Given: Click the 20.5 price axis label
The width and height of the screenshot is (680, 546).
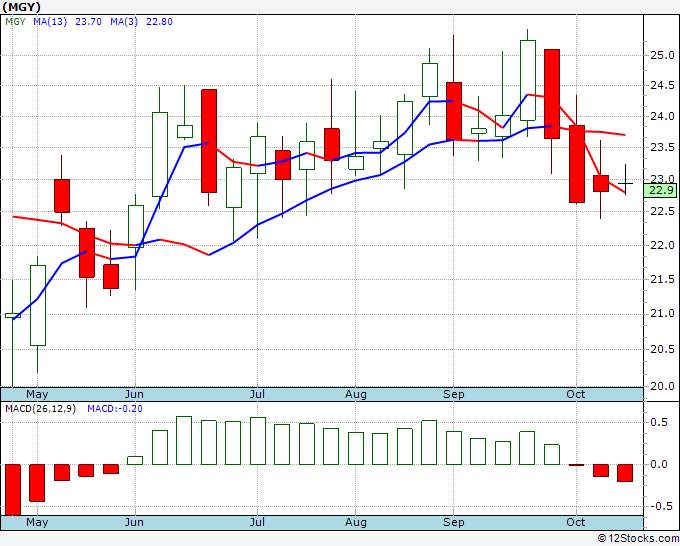Looking at the screenshot, I should 662,349.
